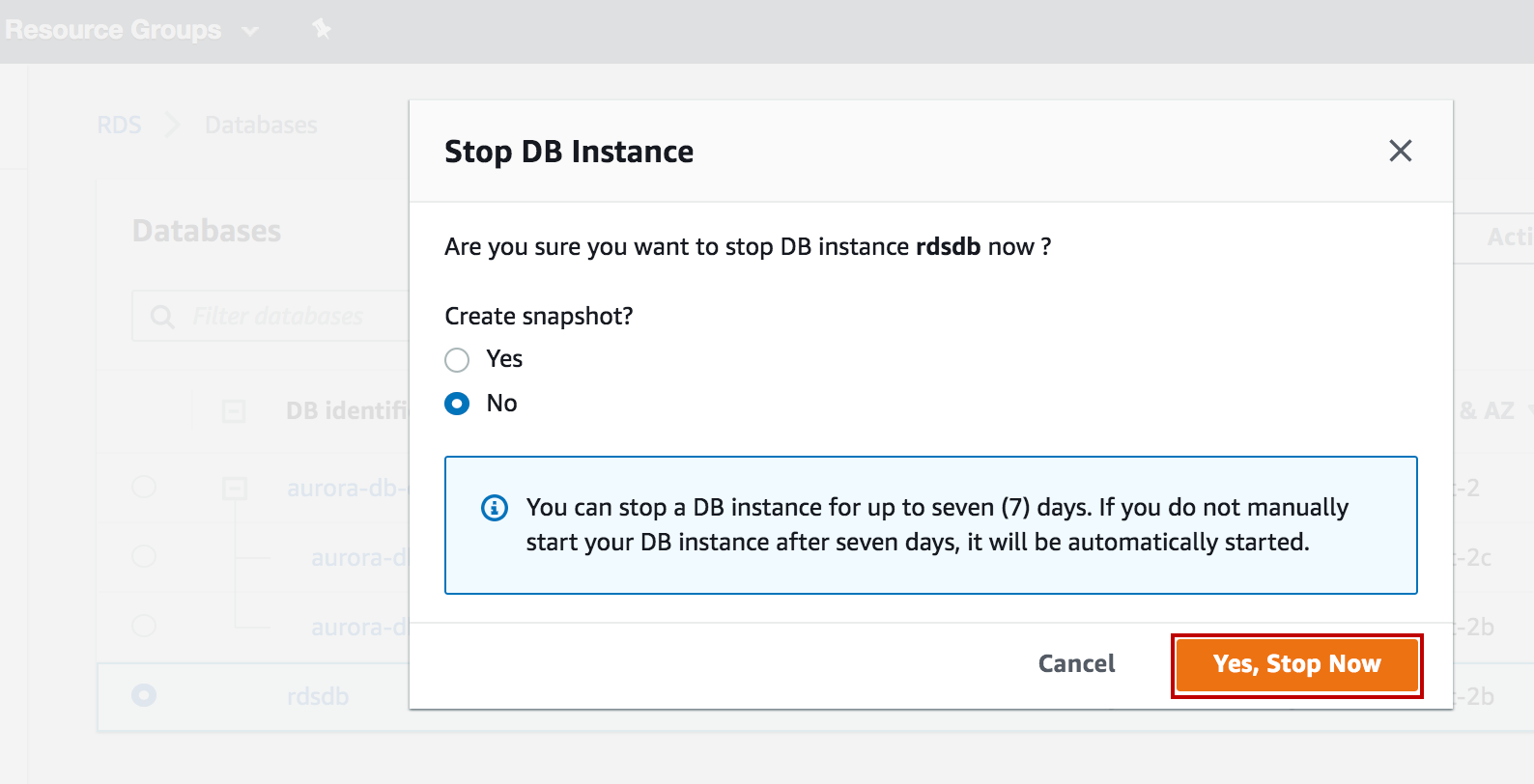Select second aurora child instance radio button

(x=144, y=626)
